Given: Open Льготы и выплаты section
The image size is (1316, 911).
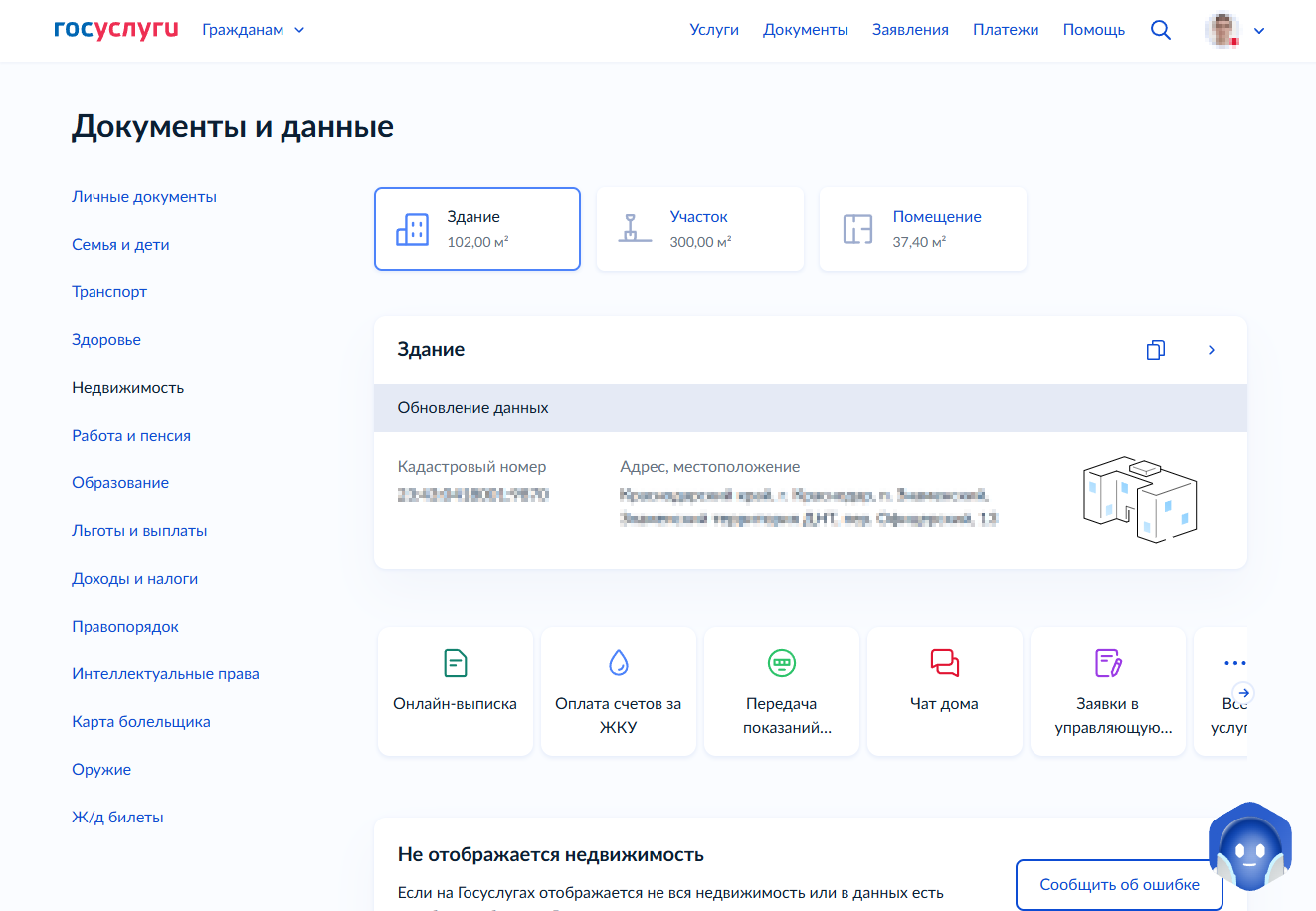Looking at the screenshot, I should [139, 531].
